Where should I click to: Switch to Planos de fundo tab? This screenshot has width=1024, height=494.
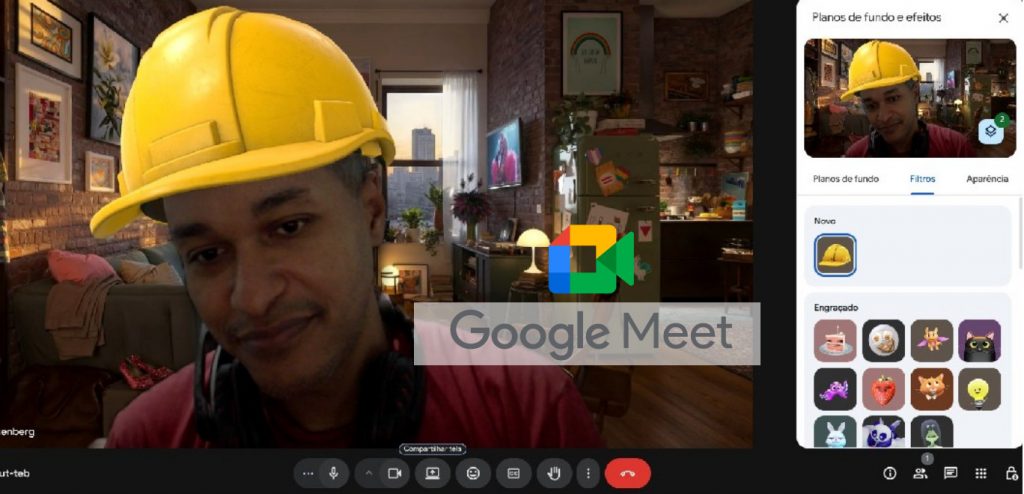(x=846, y=179)
